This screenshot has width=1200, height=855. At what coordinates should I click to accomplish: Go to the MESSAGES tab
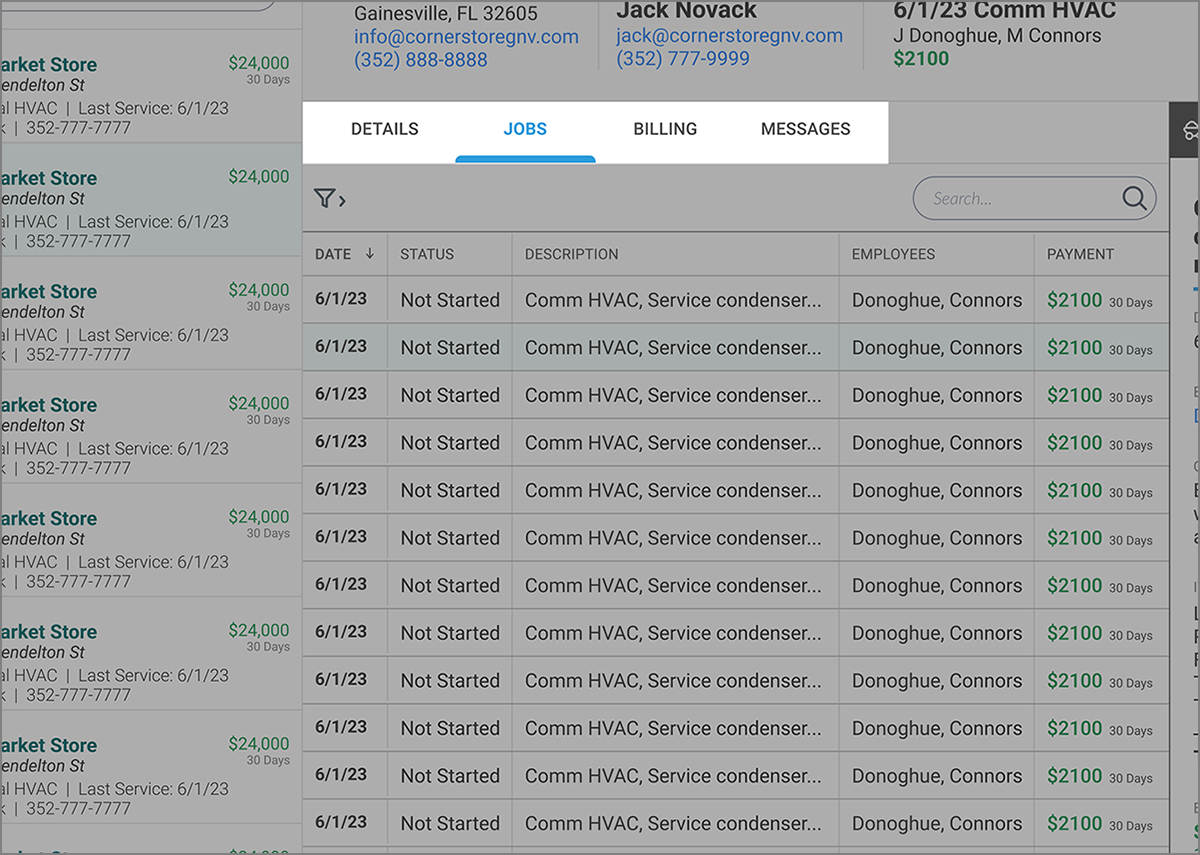click(x=806, y=129)
